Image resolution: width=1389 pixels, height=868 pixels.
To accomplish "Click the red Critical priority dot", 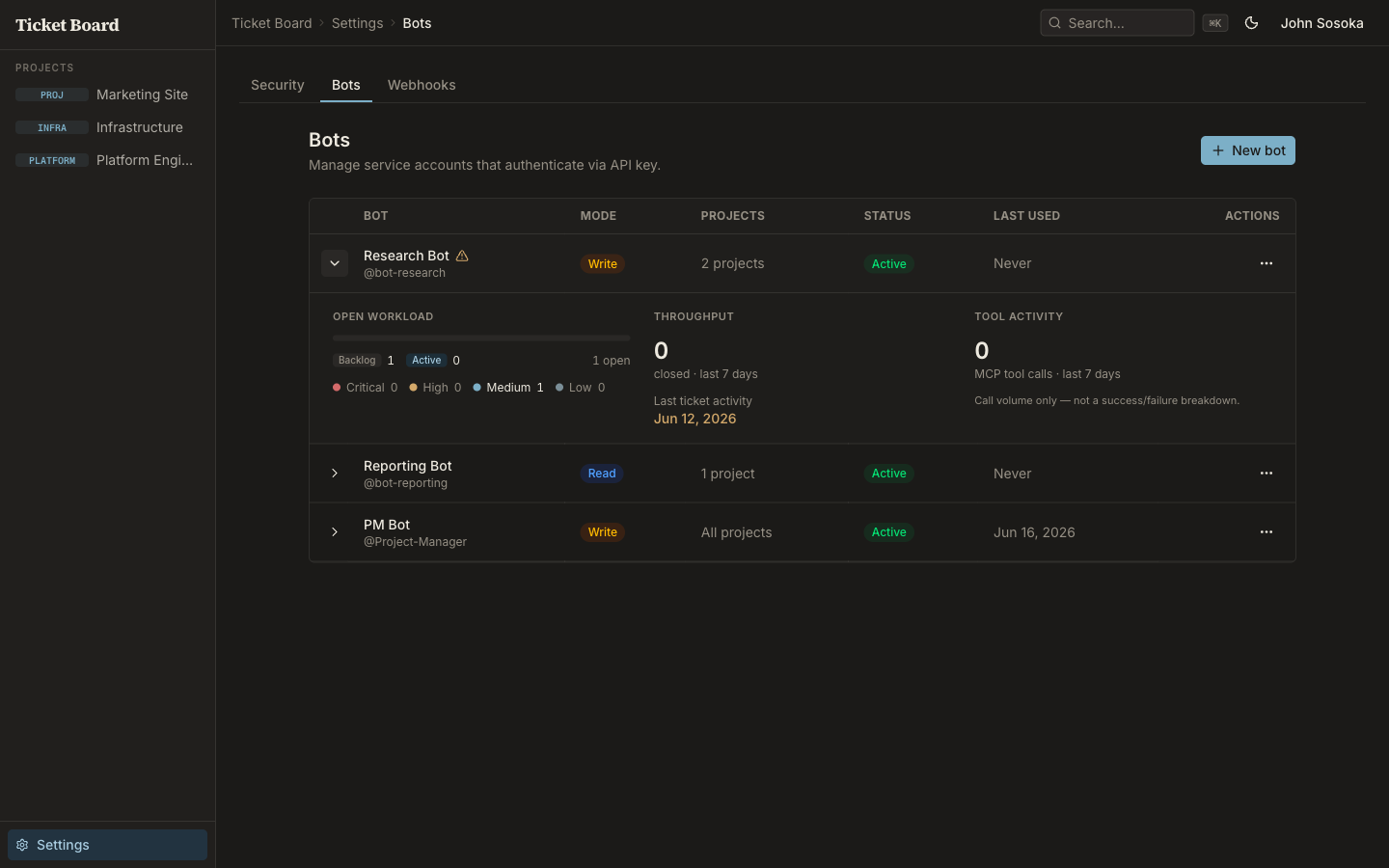I will [337, 388].
